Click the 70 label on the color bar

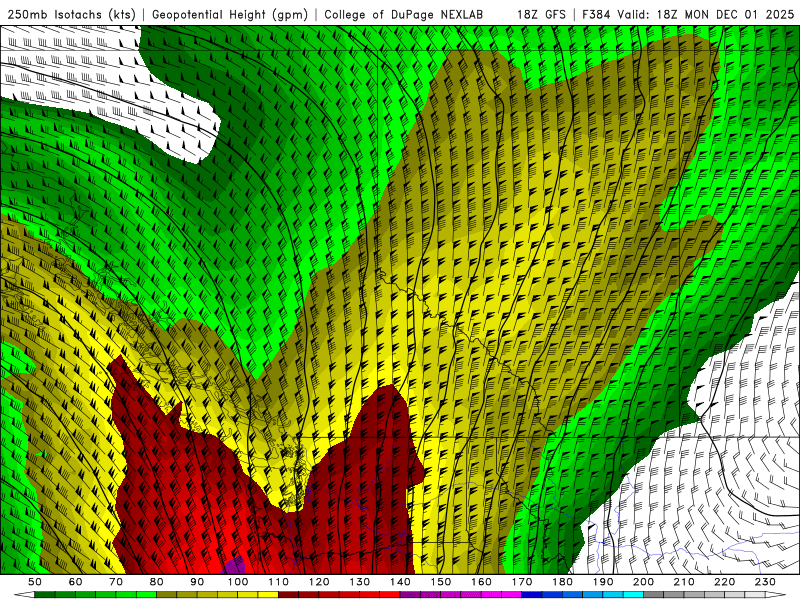coord(116,582)
